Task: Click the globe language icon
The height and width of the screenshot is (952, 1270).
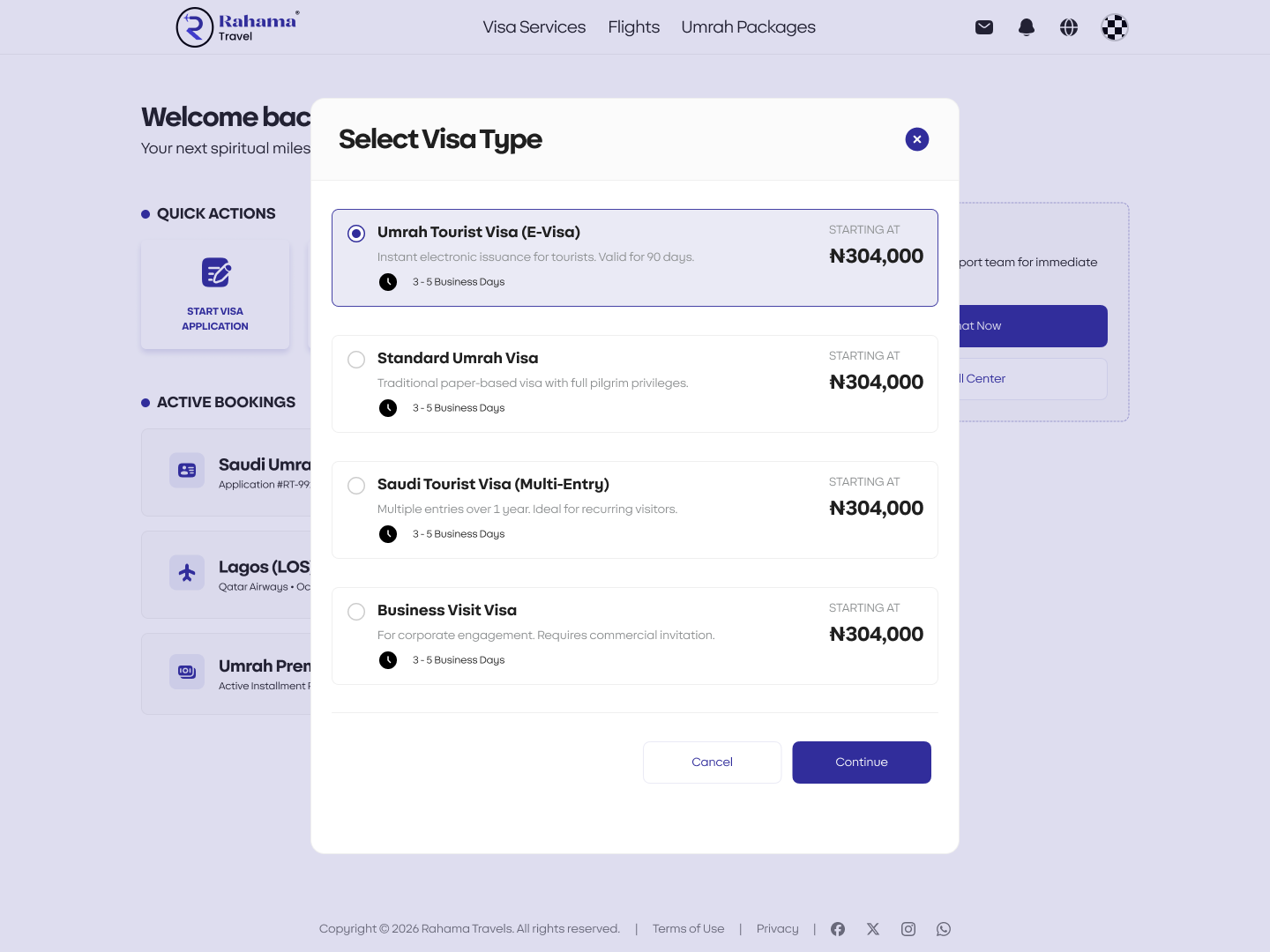Action: [x=1069, y=27]
